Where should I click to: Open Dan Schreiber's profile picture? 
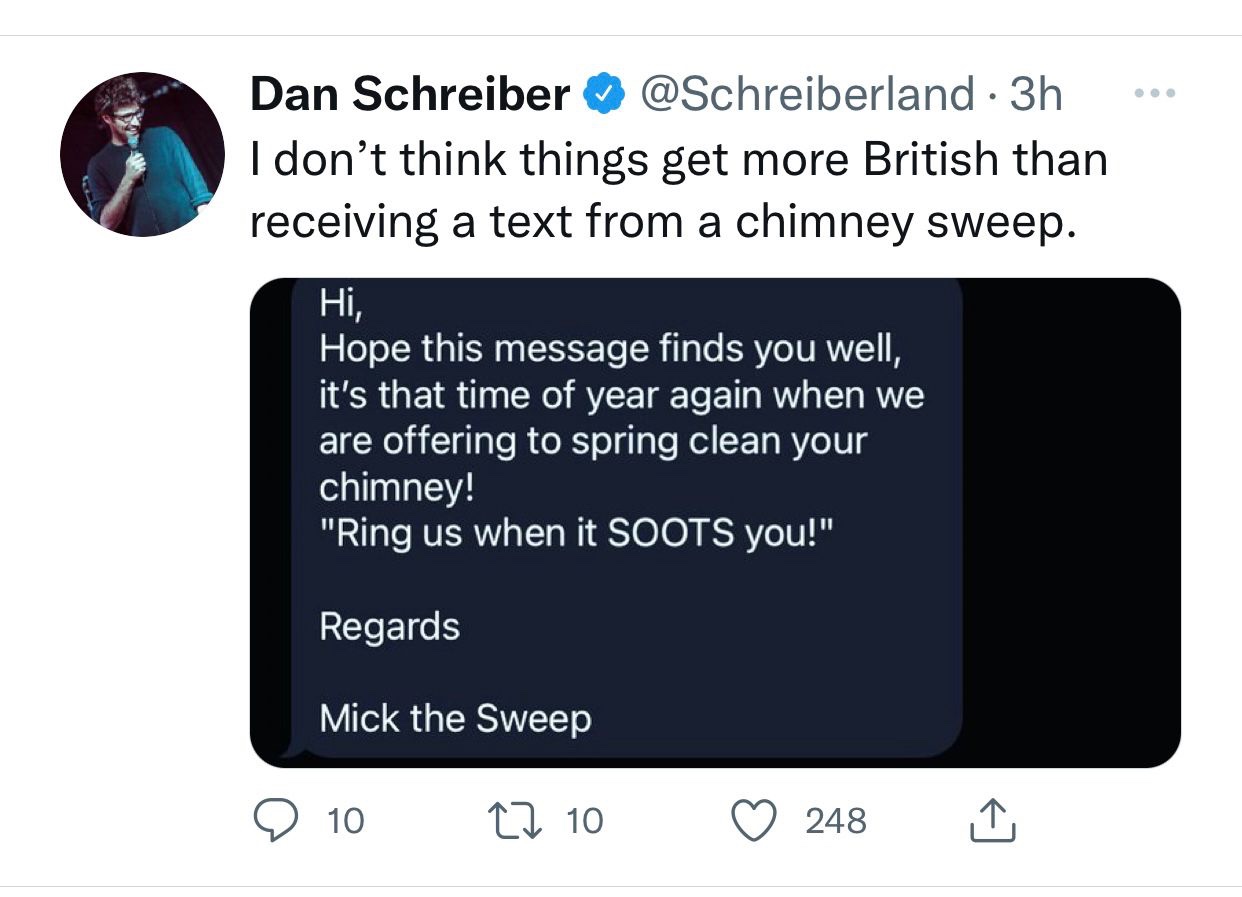(141, 154)
